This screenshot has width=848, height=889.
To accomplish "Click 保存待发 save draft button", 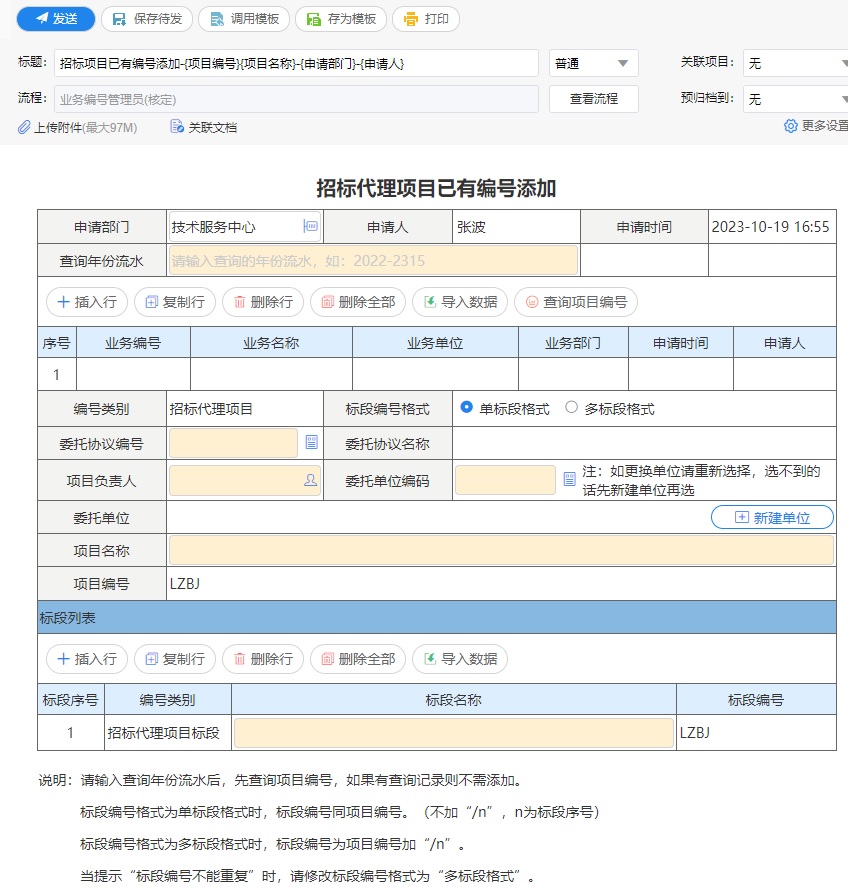I will [x=147, y=19].
